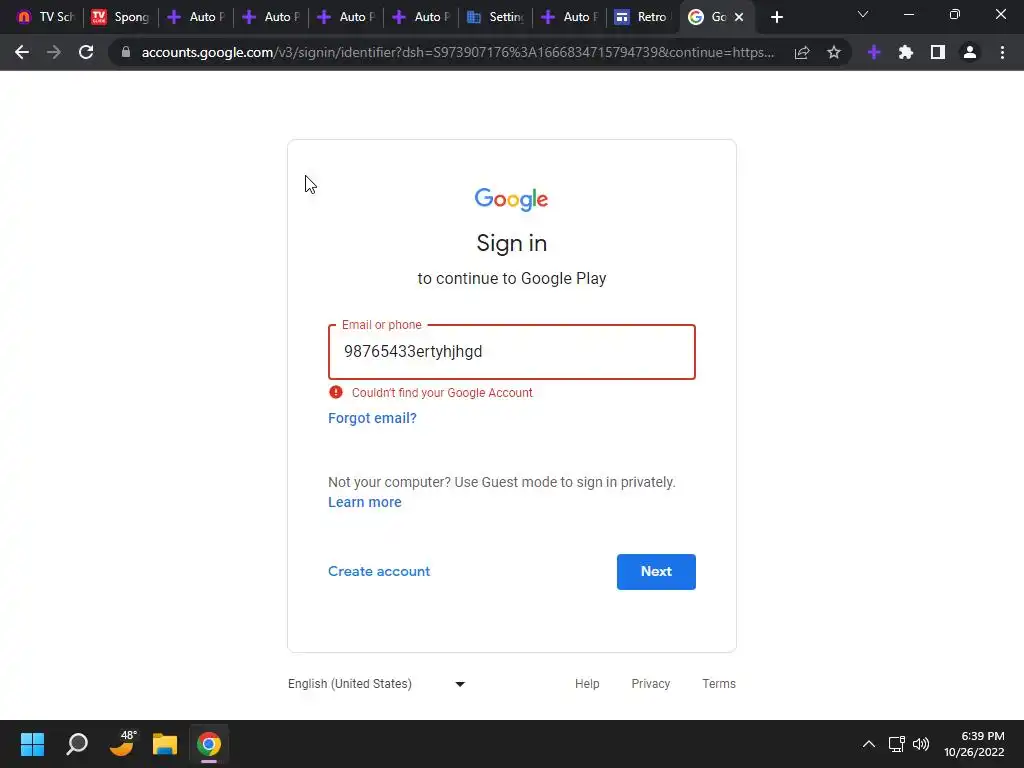Image resolution: width=1024 pixels, height=768 pixels.
Task: Click the Chrome taskbar icon
Action: tap(209, 744)
